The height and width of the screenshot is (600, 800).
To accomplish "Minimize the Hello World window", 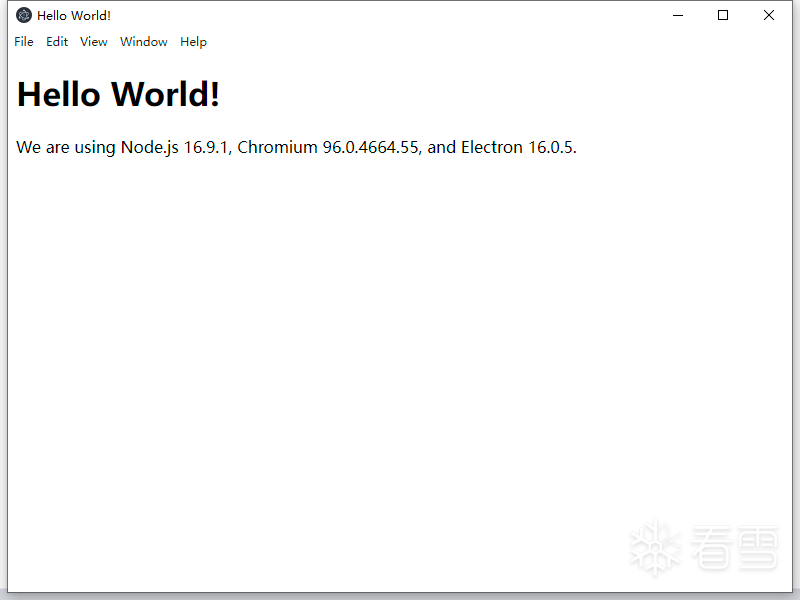I will [678, 15].
